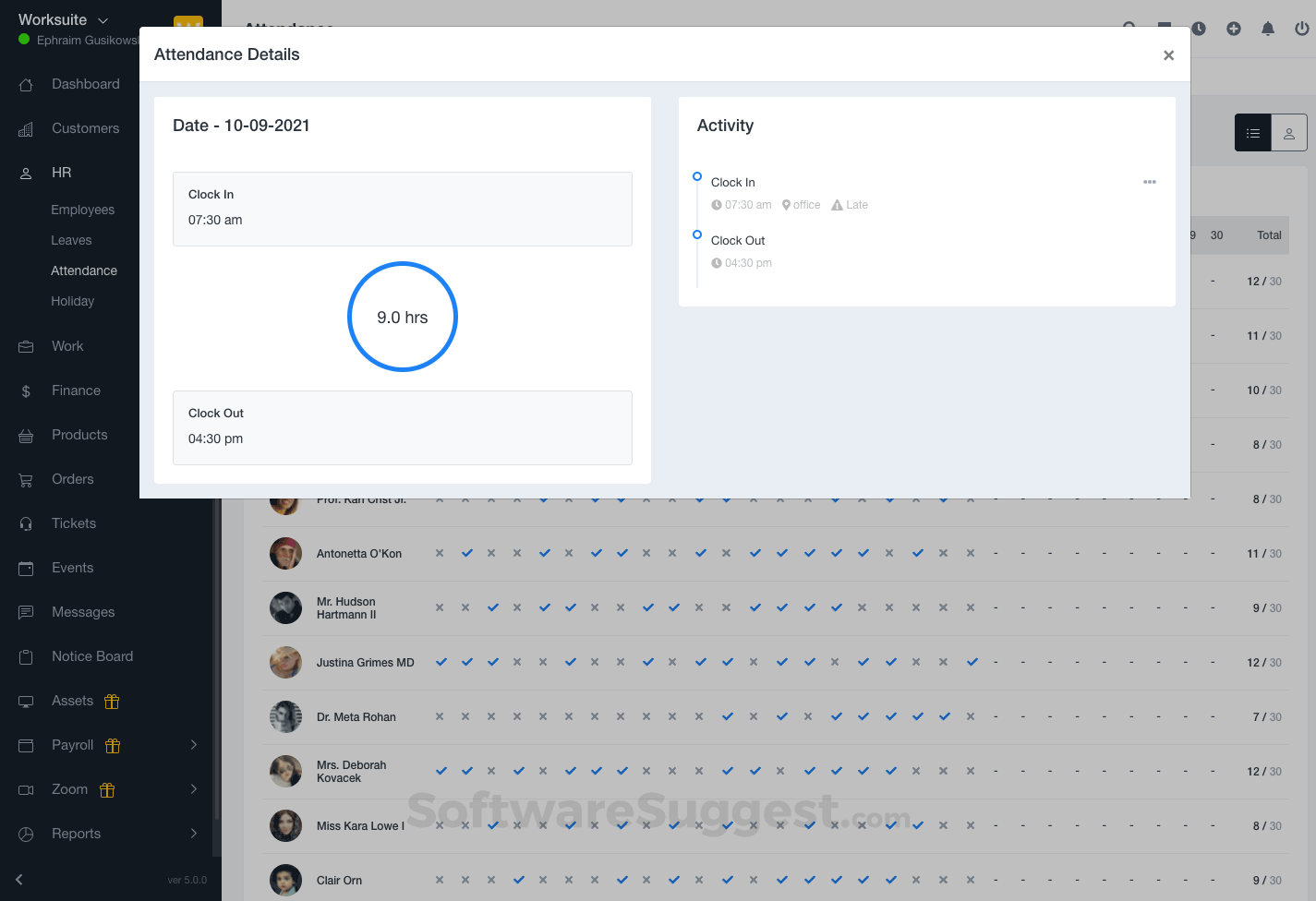The height and width of the screenshot is (901, 1316).
Task: Switch to list view in the attendance header
Action: coord(1252,132)
